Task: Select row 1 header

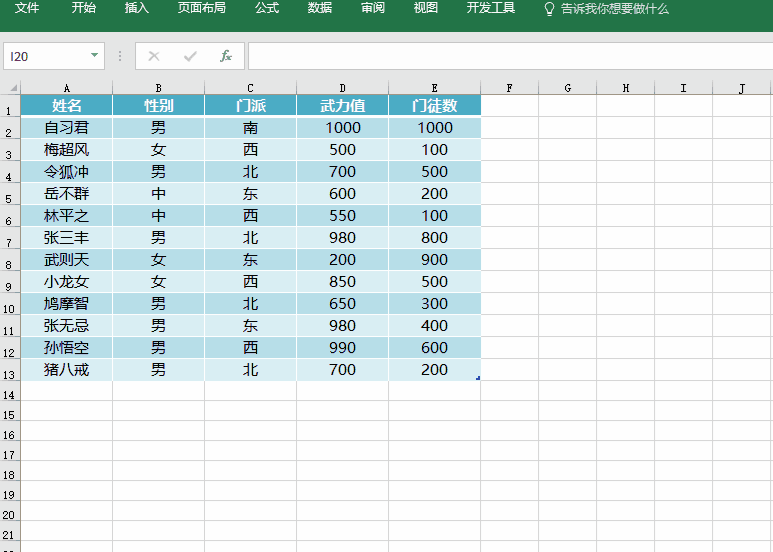Action: (x=10, y=105)
